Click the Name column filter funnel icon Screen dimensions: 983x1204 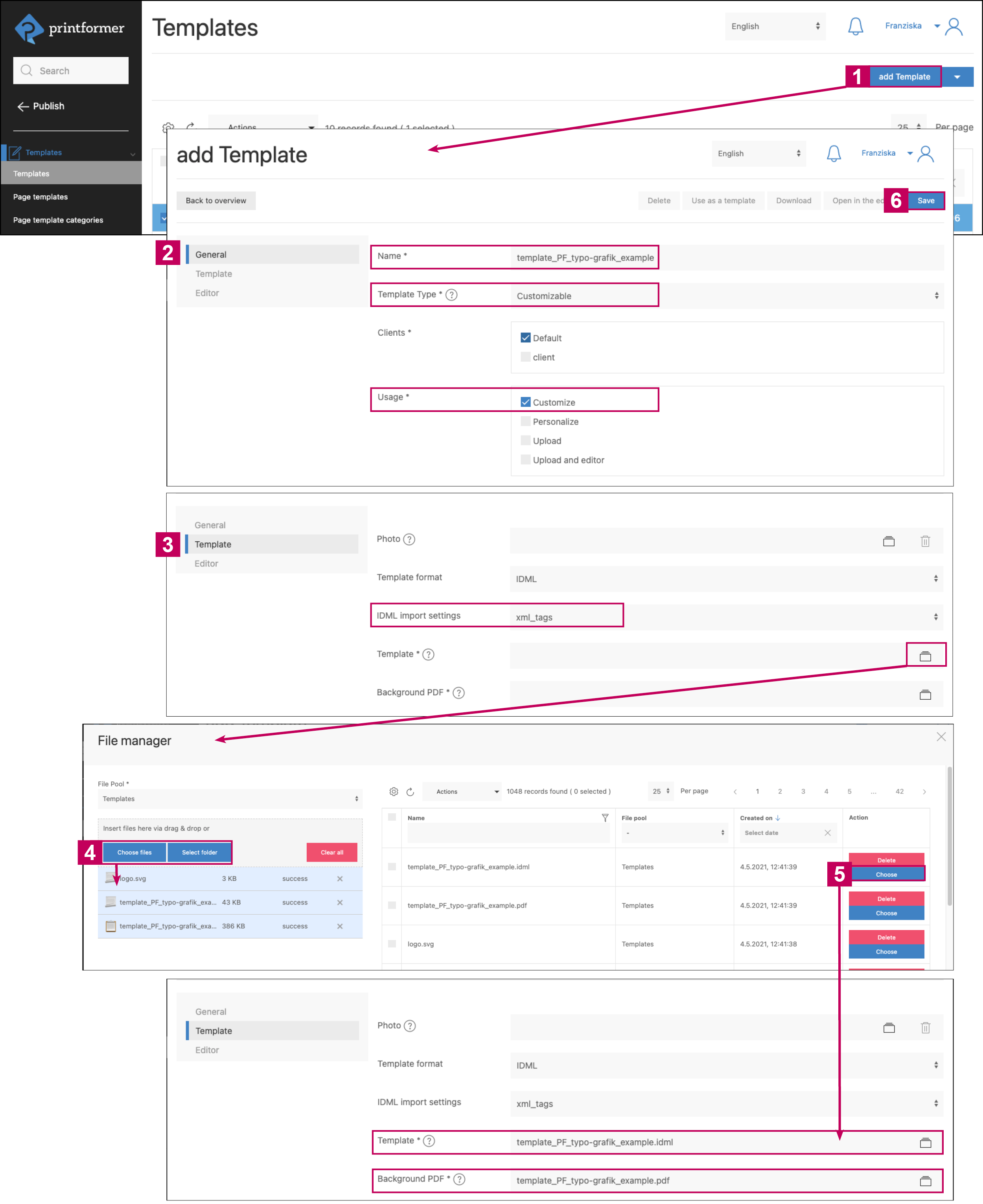coord(605,817)
